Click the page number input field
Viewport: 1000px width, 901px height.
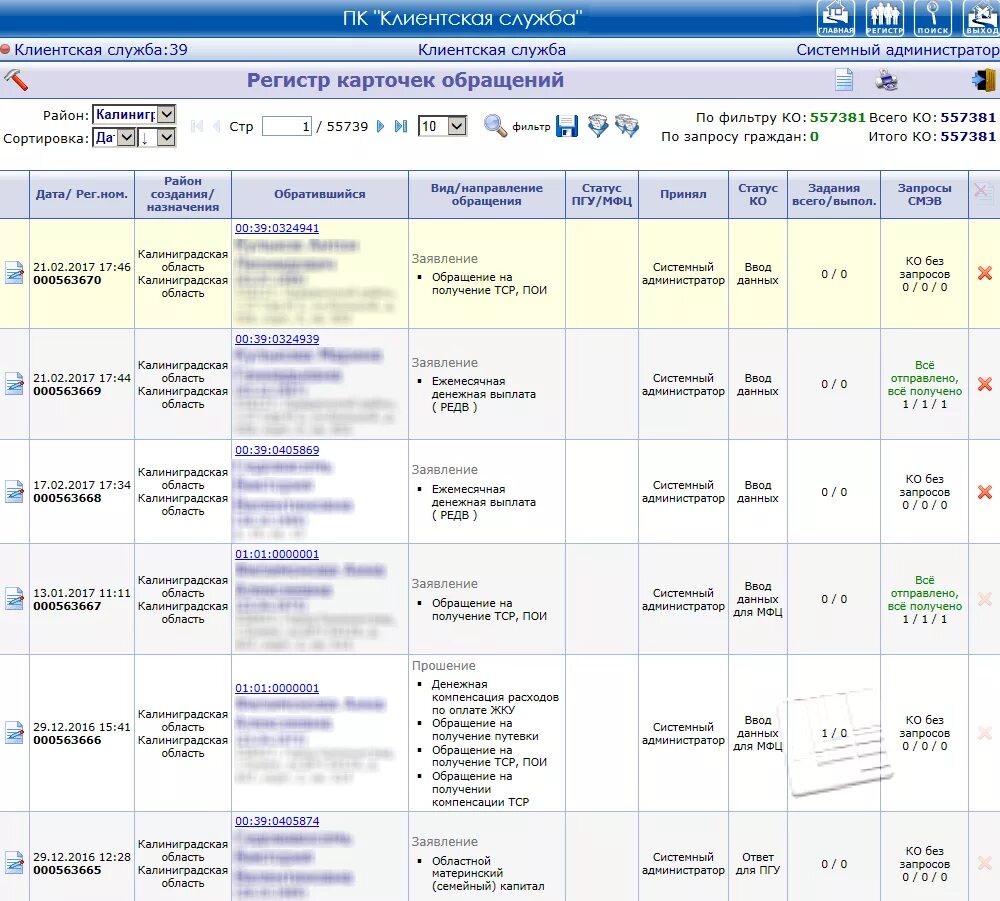(x=287, y=126)
